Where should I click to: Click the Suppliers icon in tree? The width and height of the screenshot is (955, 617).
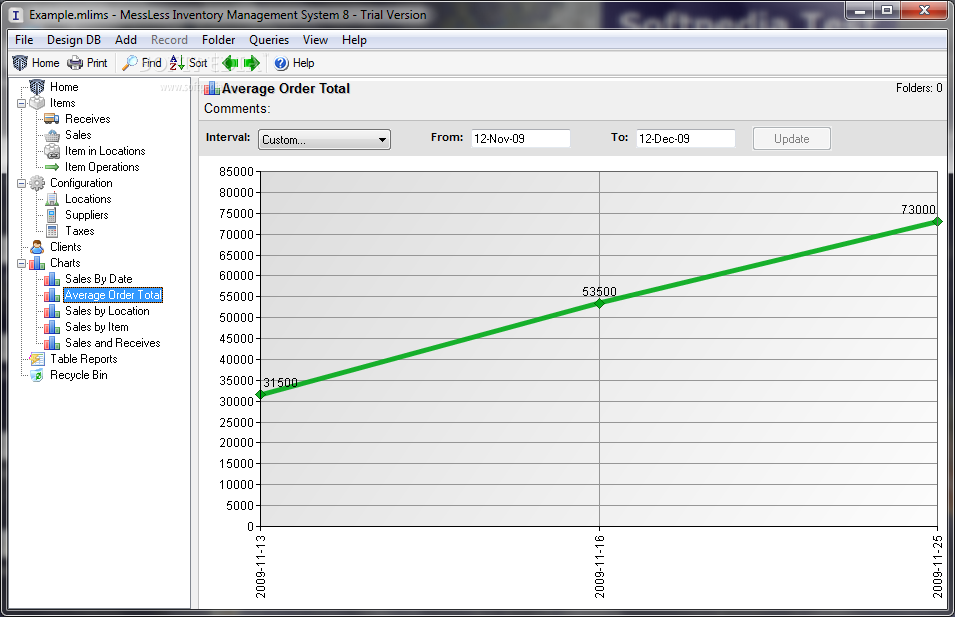point(52,215)
